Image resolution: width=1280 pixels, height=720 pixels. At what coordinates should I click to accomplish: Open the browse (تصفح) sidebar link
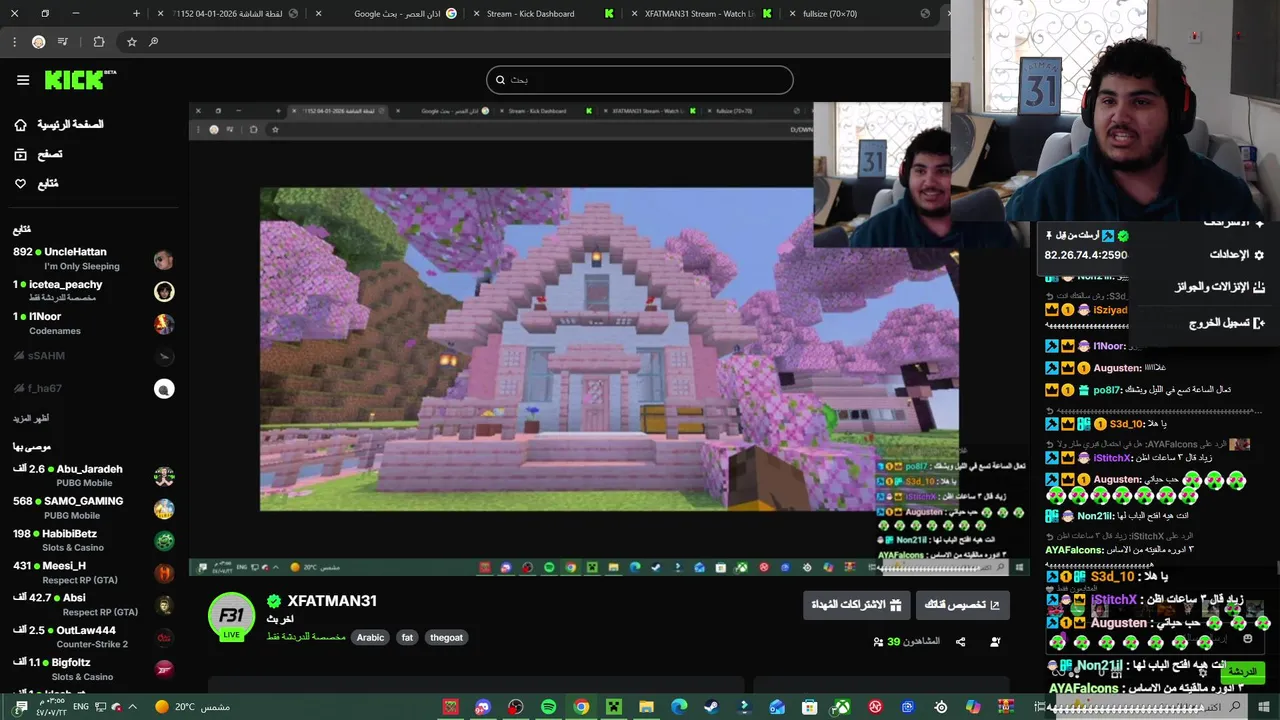(38, 155)
